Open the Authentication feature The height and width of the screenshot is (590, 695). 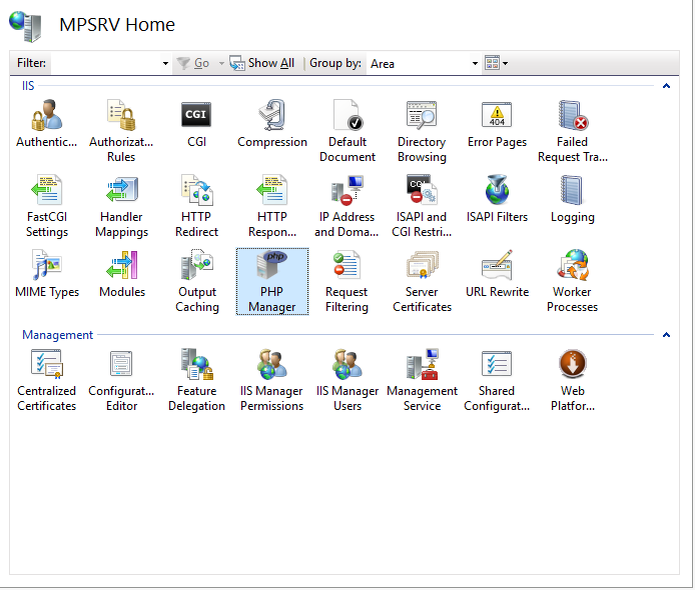(47, 124)
